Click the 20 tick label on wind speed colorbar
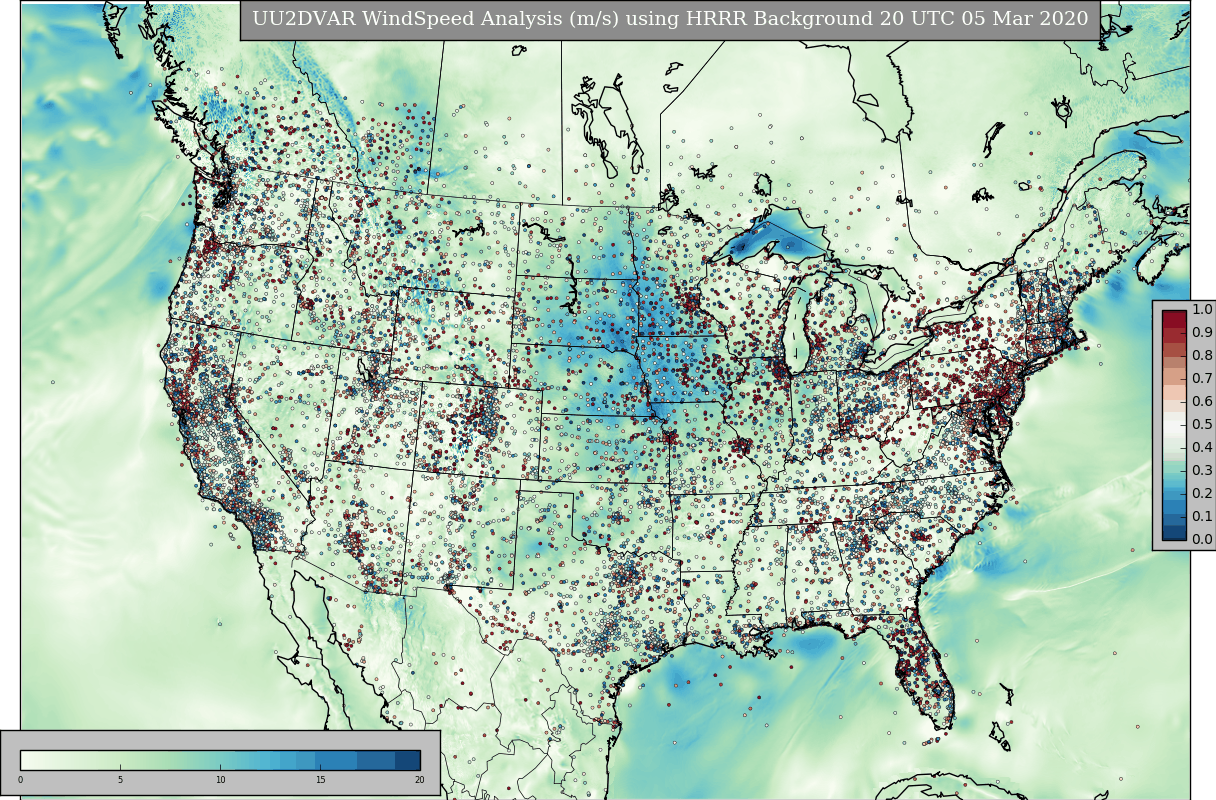1216x800 pixels. click(419, 780)
